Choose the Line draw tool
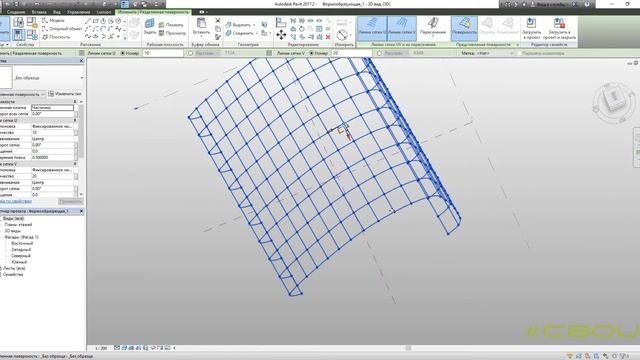 coord(88,21)
